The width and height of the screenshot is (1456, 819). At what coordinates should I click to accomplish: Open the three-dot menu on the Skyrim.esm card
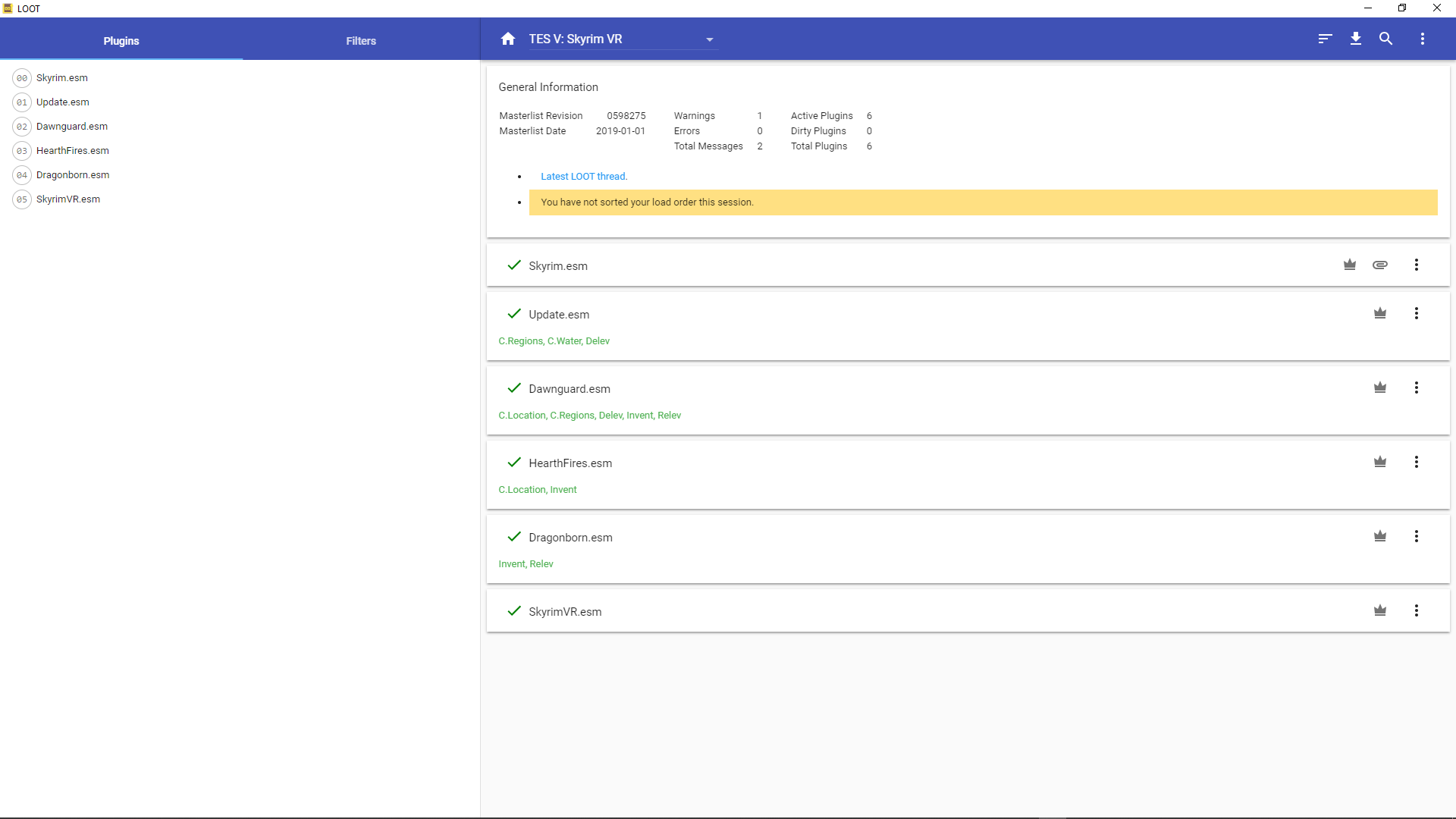[x=1417, y=265]
